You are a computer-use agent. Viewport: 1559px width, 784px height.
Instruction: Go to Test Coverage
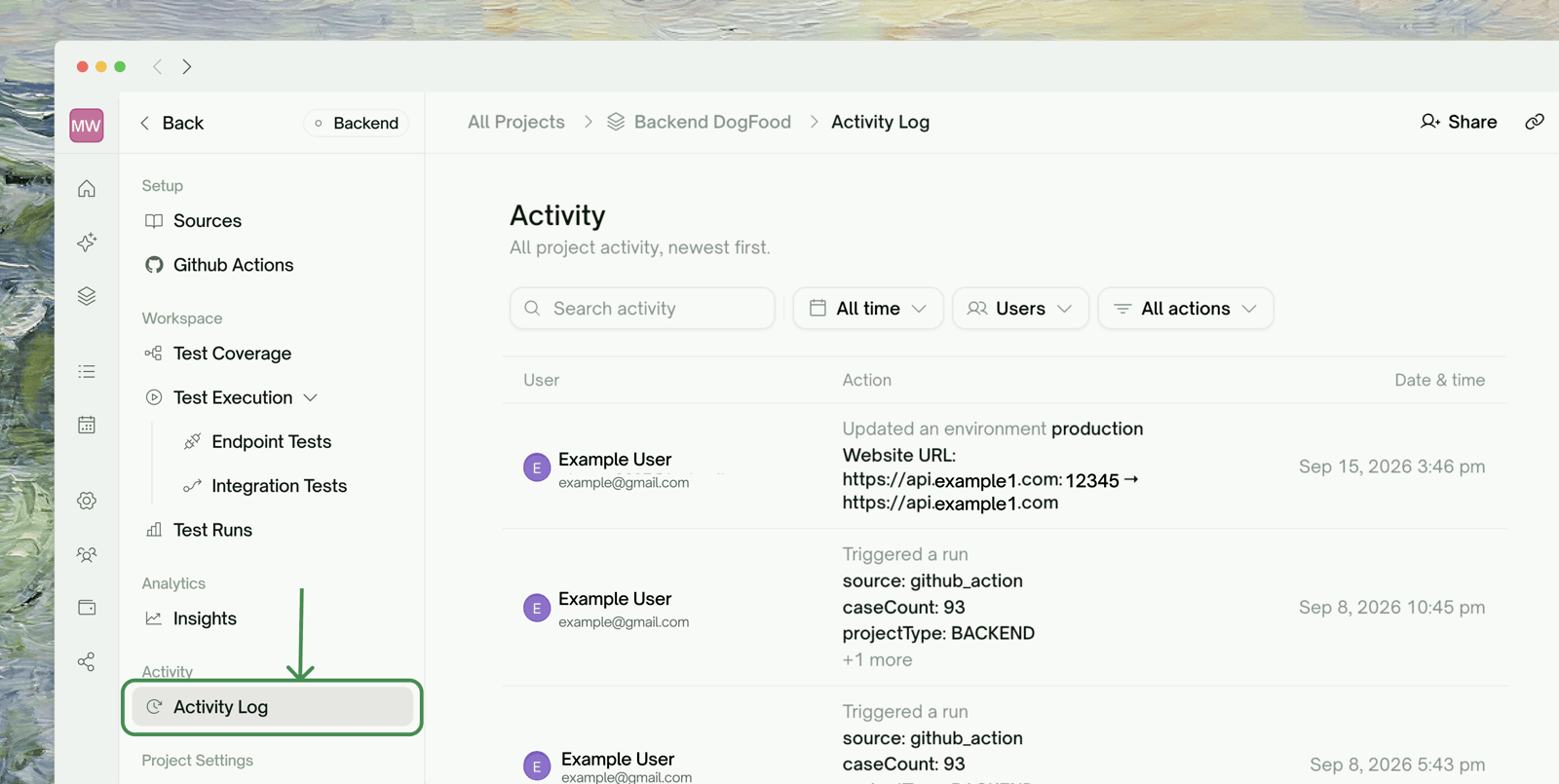point(218,354)
